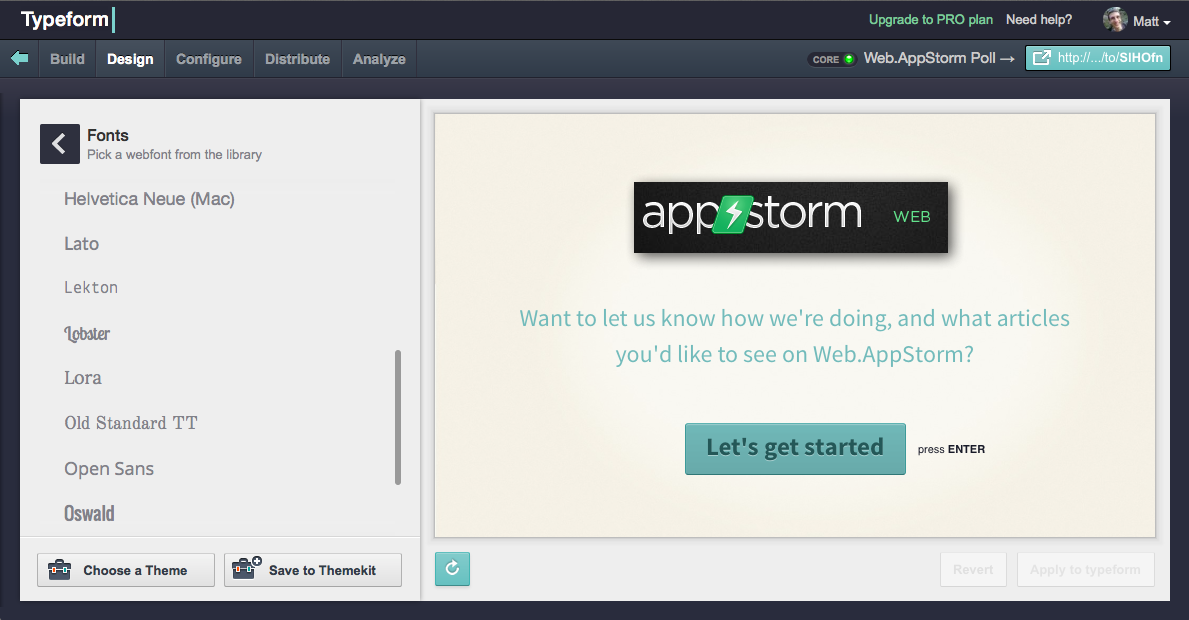This screenshot has width=1189, height=620.
Task: Click the refresh preview icon
Action: pos(453,568)
